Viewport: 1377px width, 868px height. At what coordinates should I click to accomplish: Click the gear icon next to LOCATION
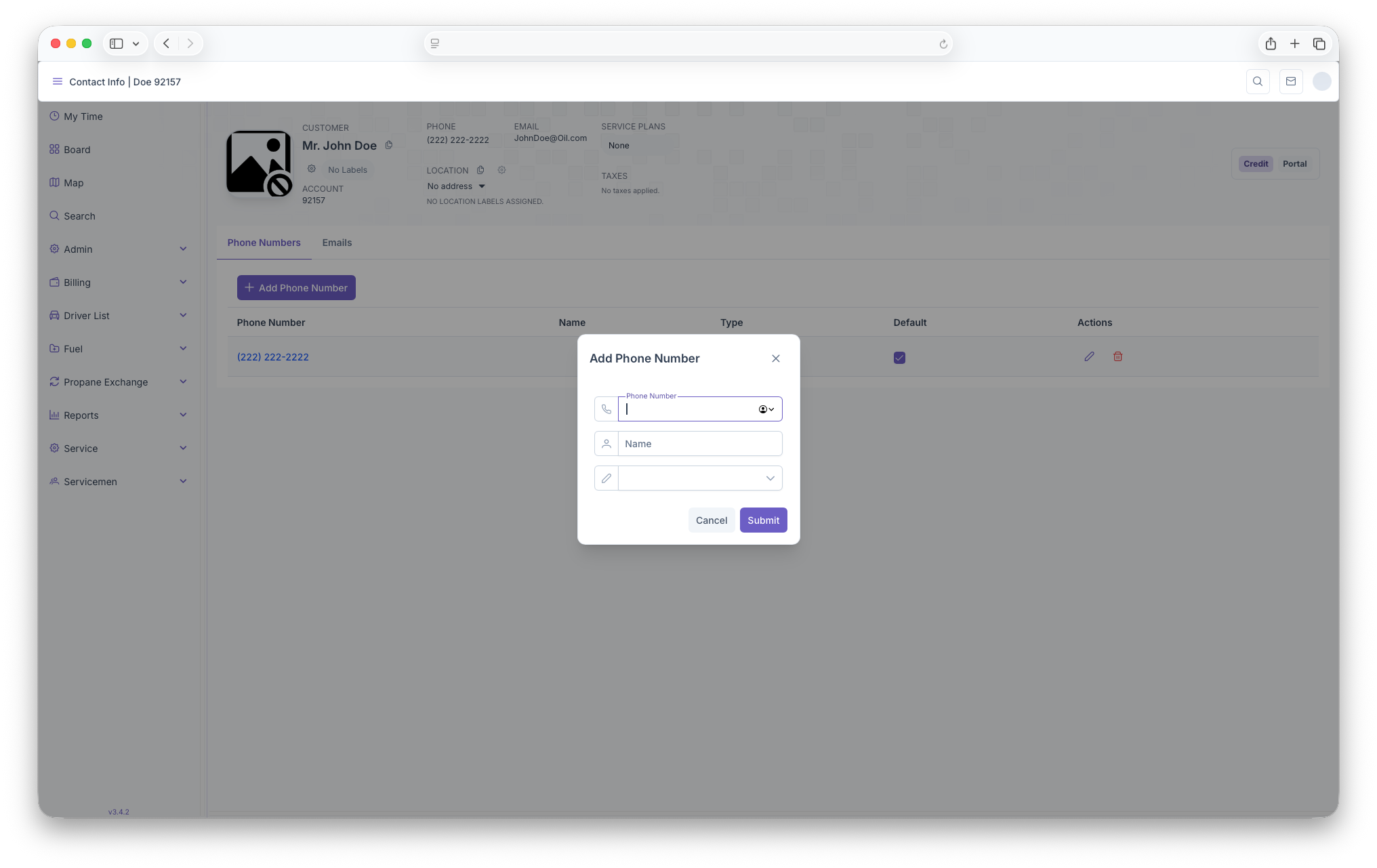click(x=501, y=170)
